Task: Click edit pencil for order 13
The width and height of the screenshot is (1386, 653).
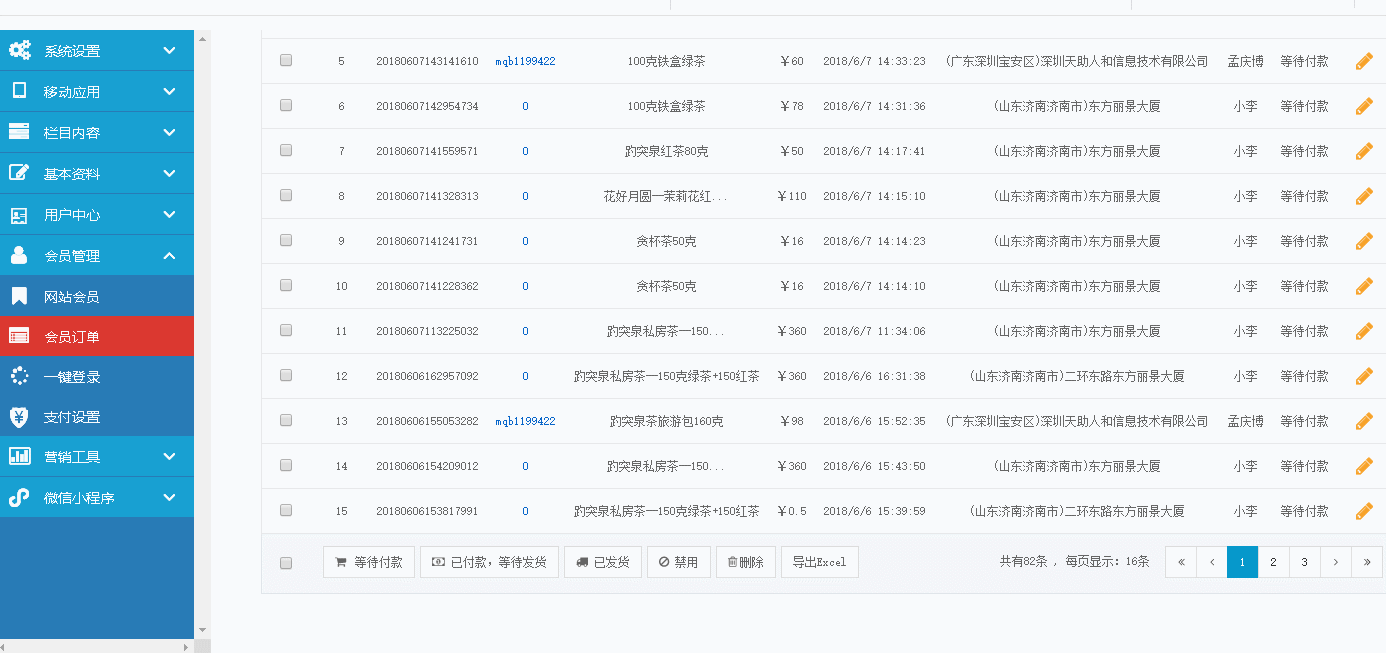Action: pos(1364,421)
